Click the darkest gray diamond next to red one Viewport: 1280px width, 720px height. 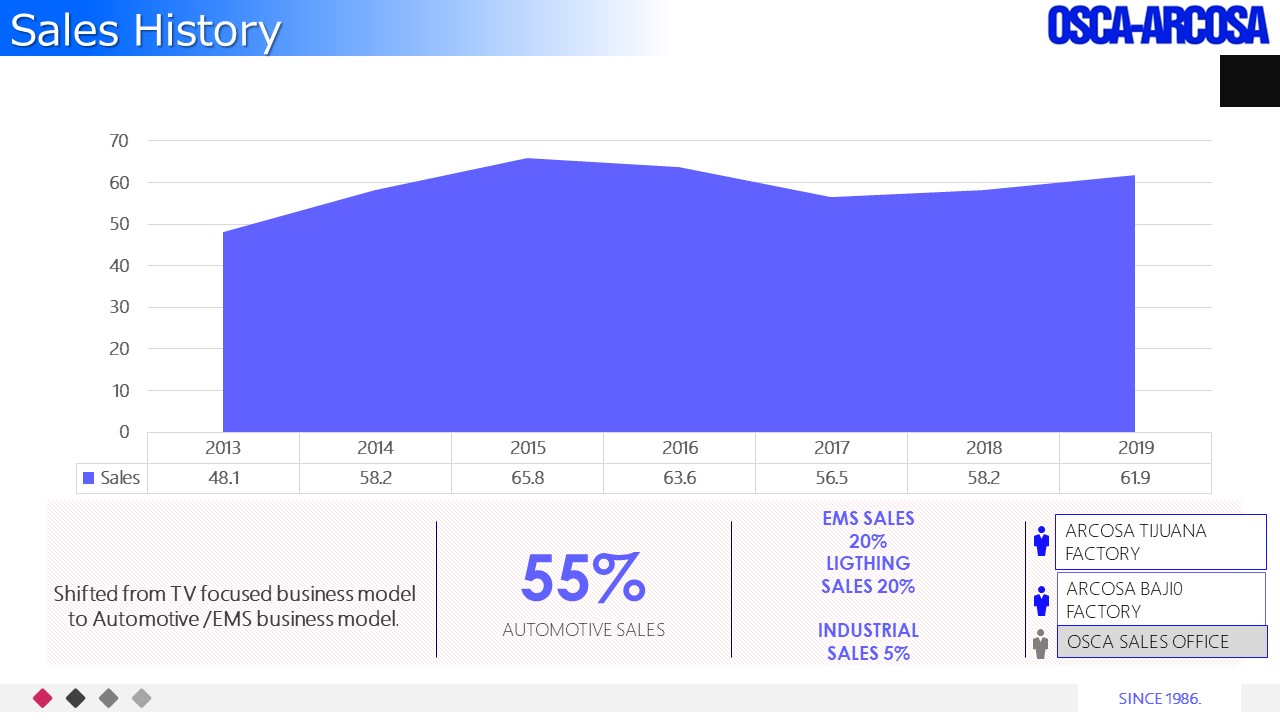76,698
